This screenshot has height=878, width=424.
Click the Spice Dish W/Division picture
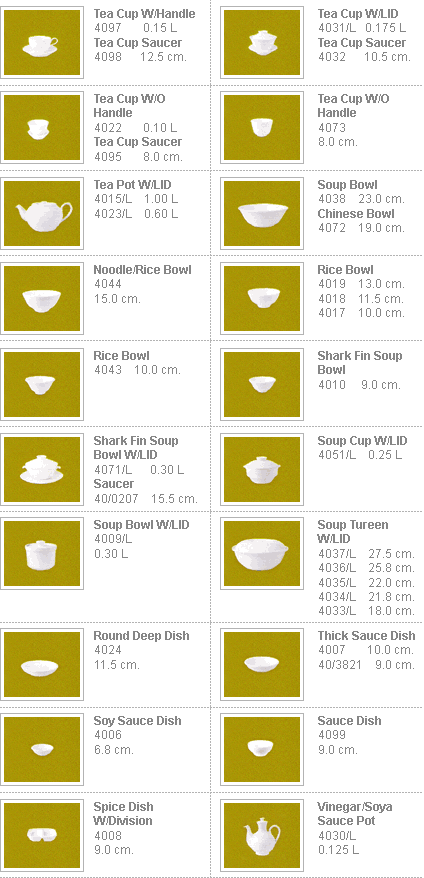point(42,835)
